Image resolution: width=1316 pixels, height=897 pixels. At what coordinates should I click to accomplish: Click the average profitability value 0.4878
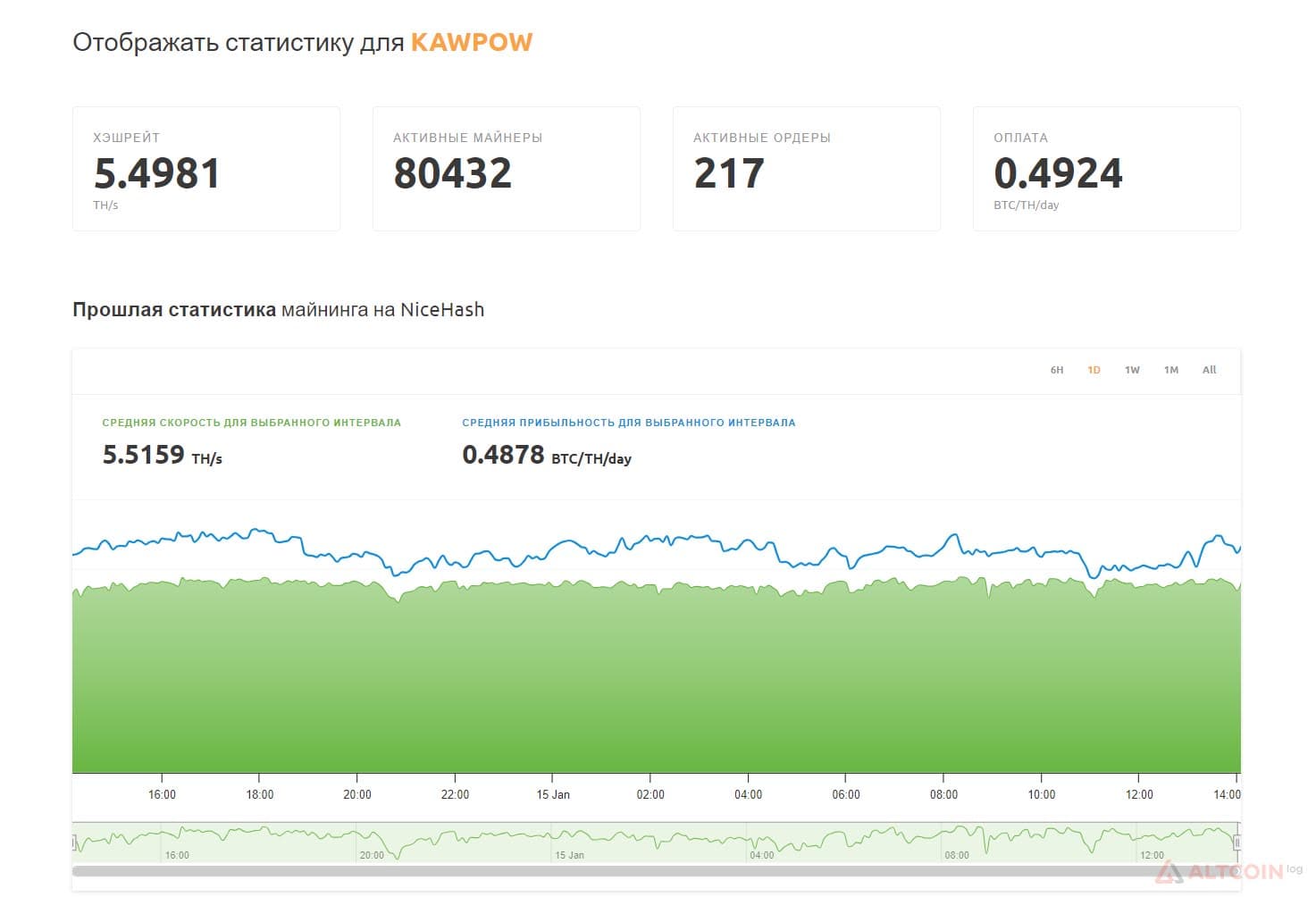click(503, 455)
